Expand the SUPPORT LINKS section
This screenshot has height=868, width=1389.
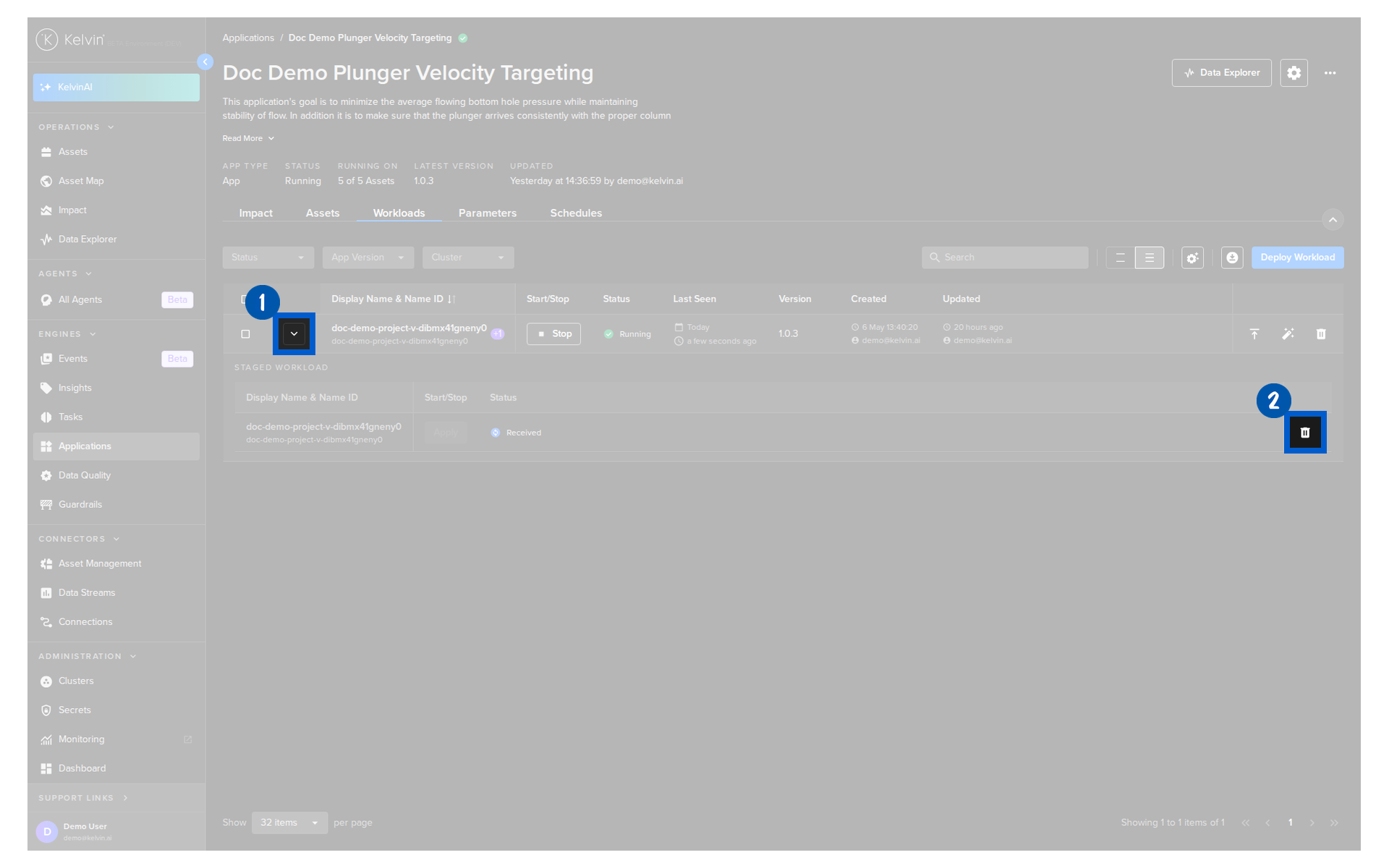[83, 798]
